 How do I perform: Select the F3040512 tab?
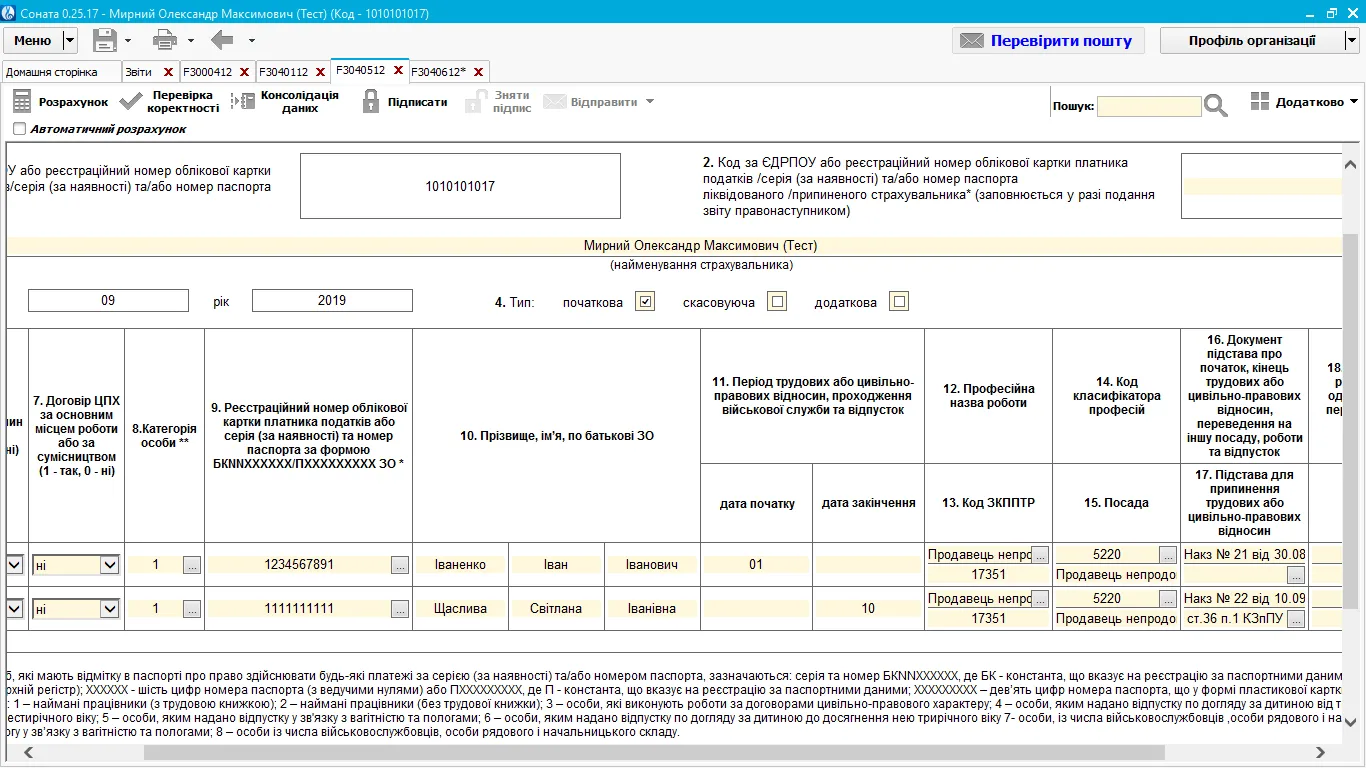click(361, 71)
